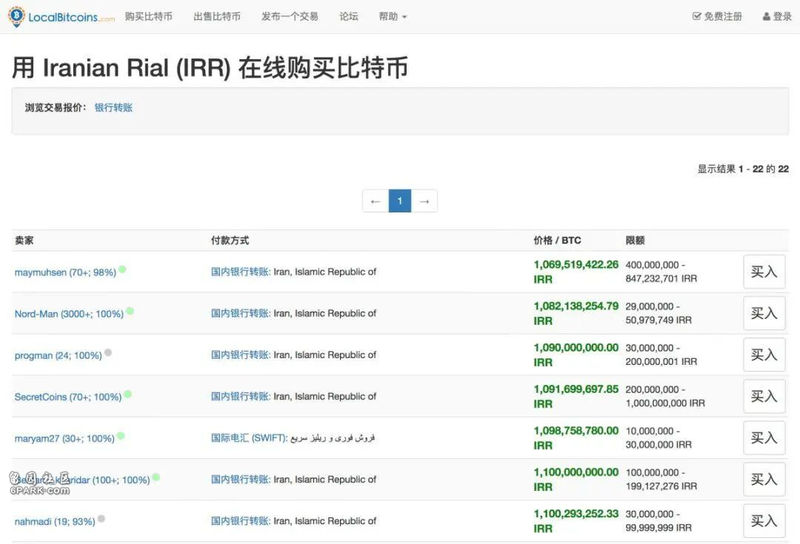Open 国际电汇 (SWIFT) link in maryam27 row
This screenshot has width=800, height=544.
[249, 438]
